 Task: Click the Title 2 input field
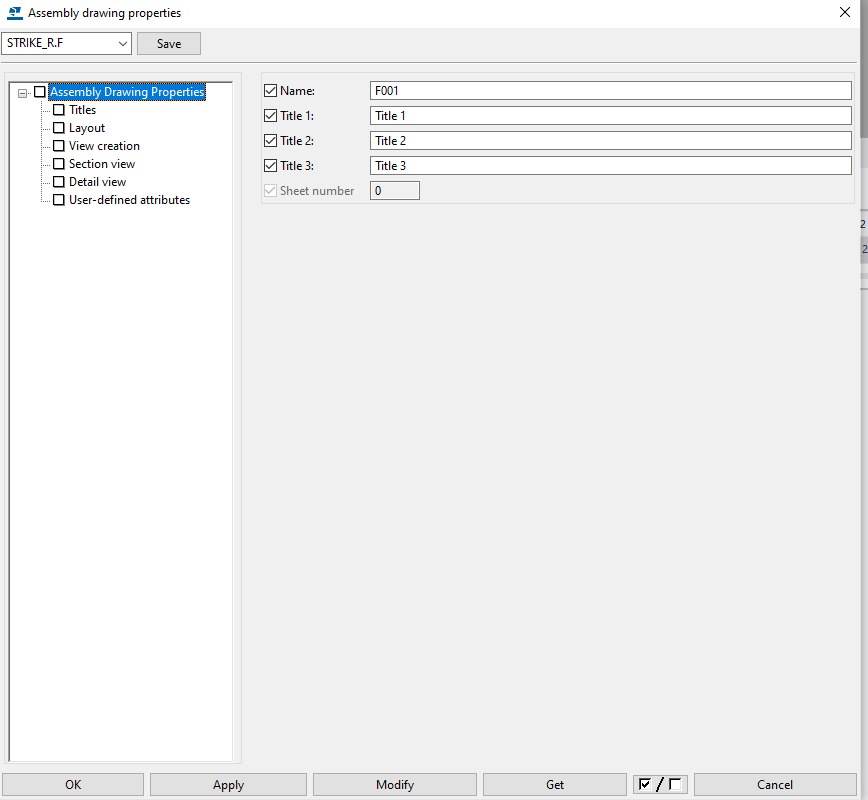[611, 141]
